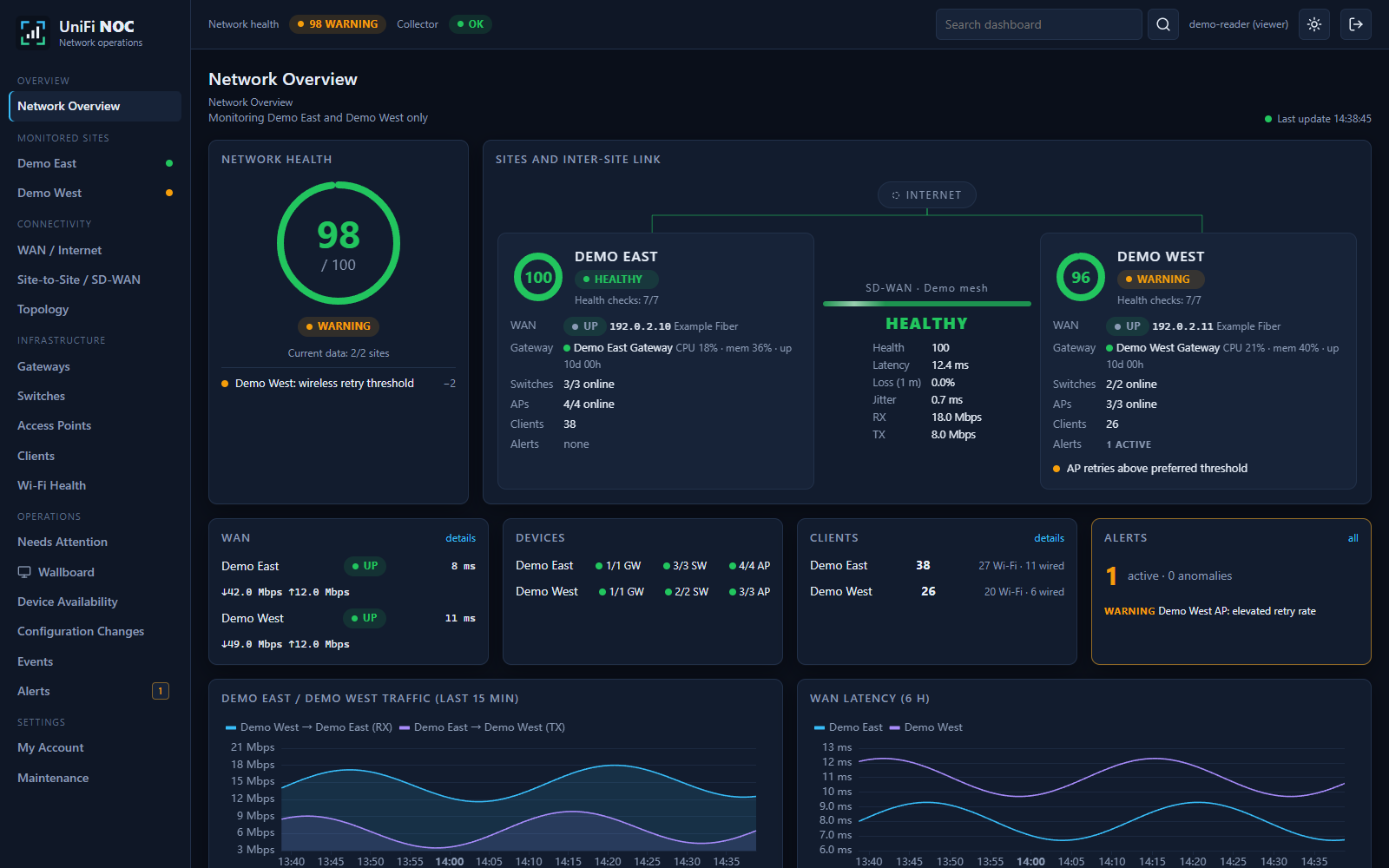Open Clients card details link
Screen dimensions: 1389x868
click(1049, 538)
